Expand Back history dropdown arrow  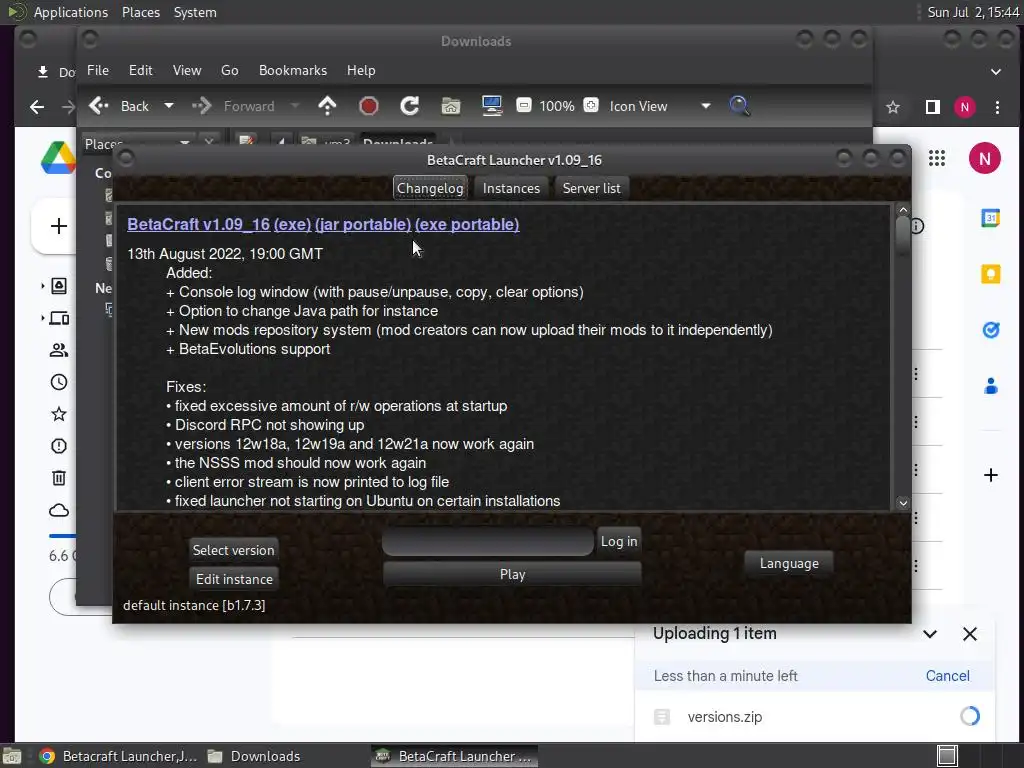168,106
